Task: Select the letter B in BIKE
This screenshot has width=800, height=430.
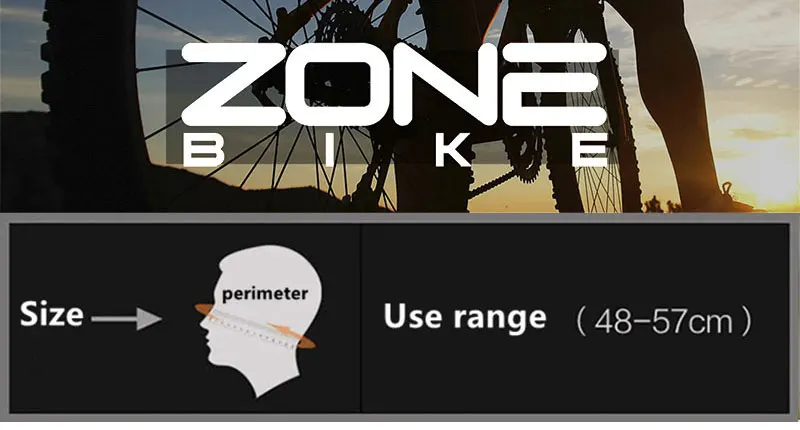Action: click(203, 150)
